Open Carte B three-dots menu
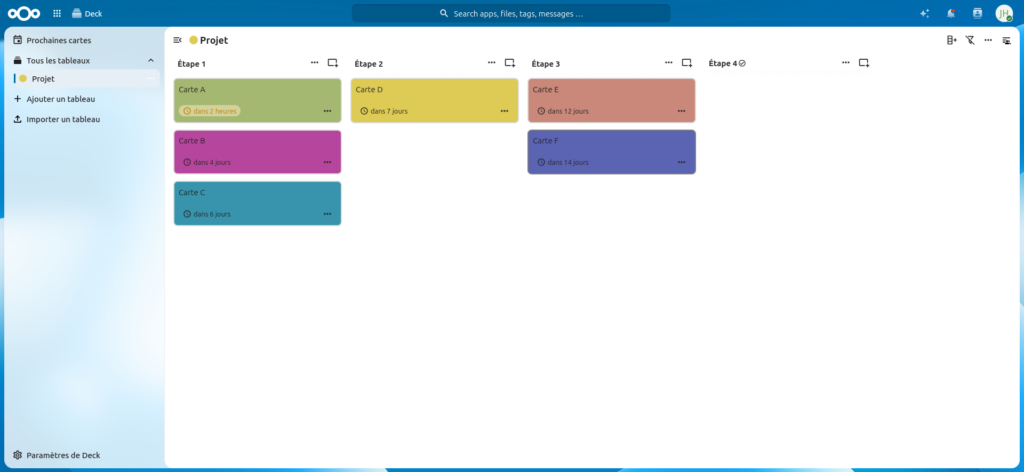This screenshot has width=1024, height=472. [x=327, y=162]
